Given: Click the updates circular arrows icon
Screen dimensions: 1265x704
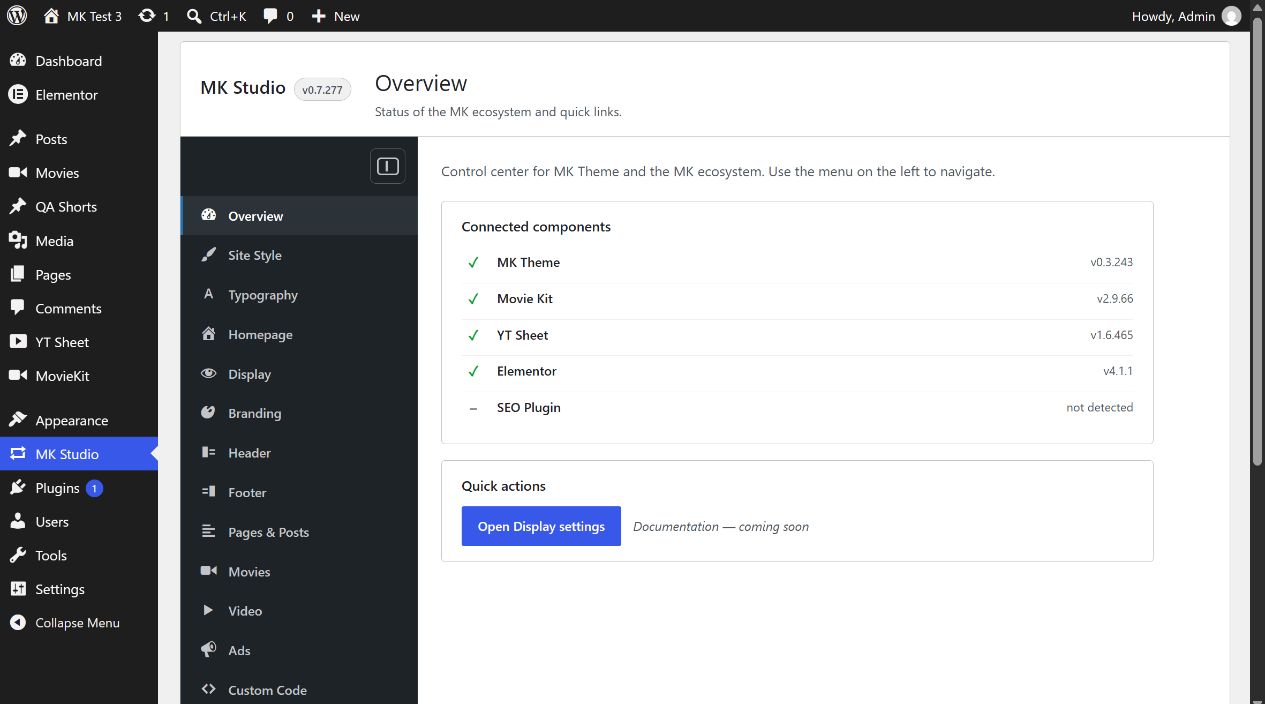Looking at the screenshot, I should click(147, 16).
